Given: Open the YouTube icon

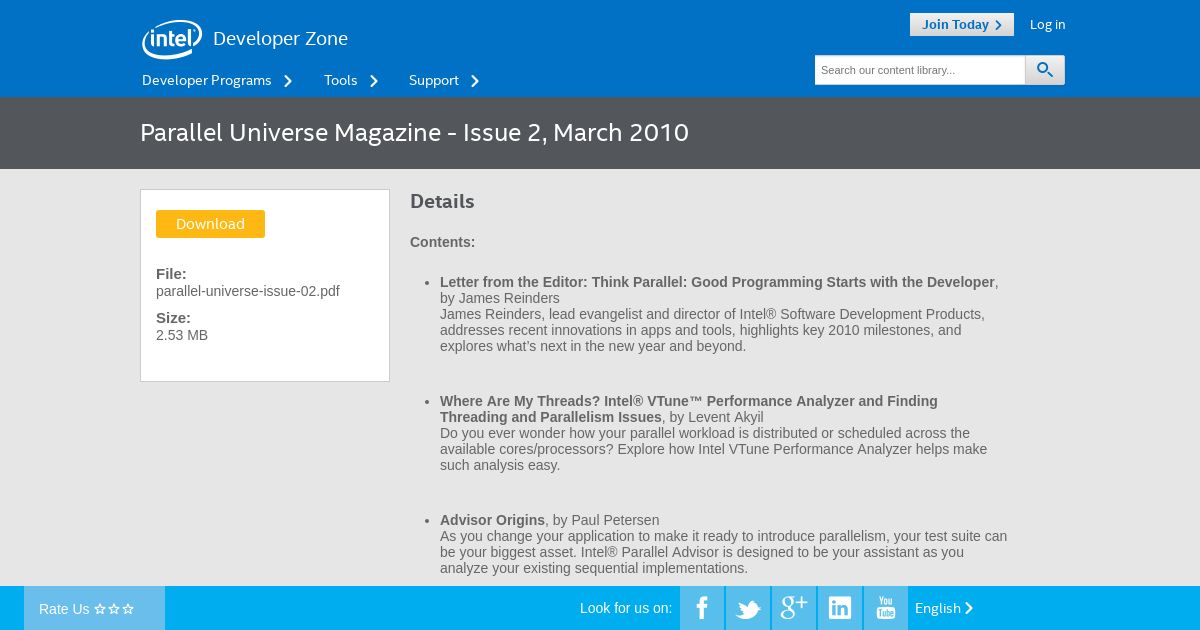Looking at the screenshot, I should click(x=886, y=608).
